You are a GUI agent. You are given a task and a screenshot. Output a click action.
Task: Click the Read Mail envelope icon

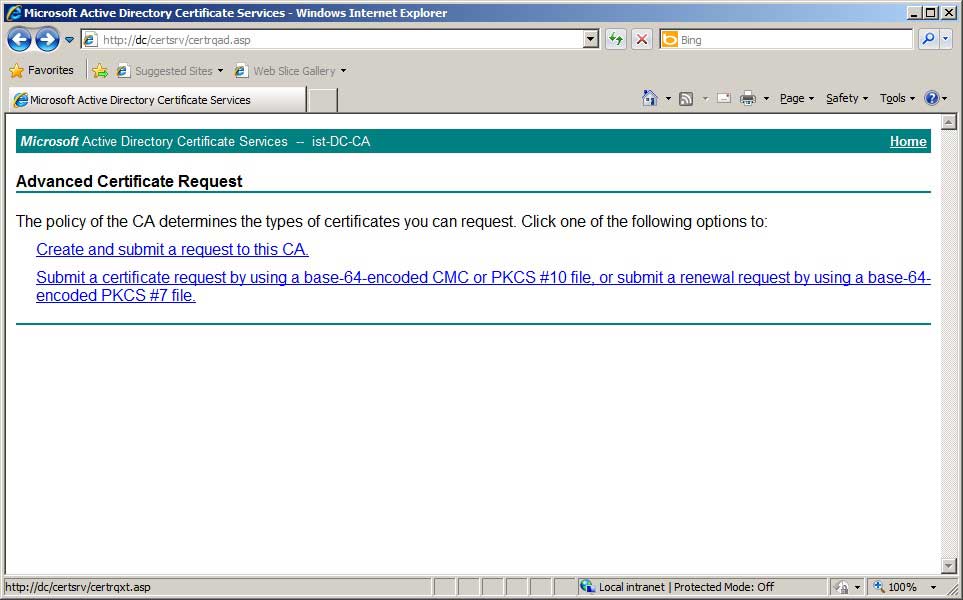[723, 98]
